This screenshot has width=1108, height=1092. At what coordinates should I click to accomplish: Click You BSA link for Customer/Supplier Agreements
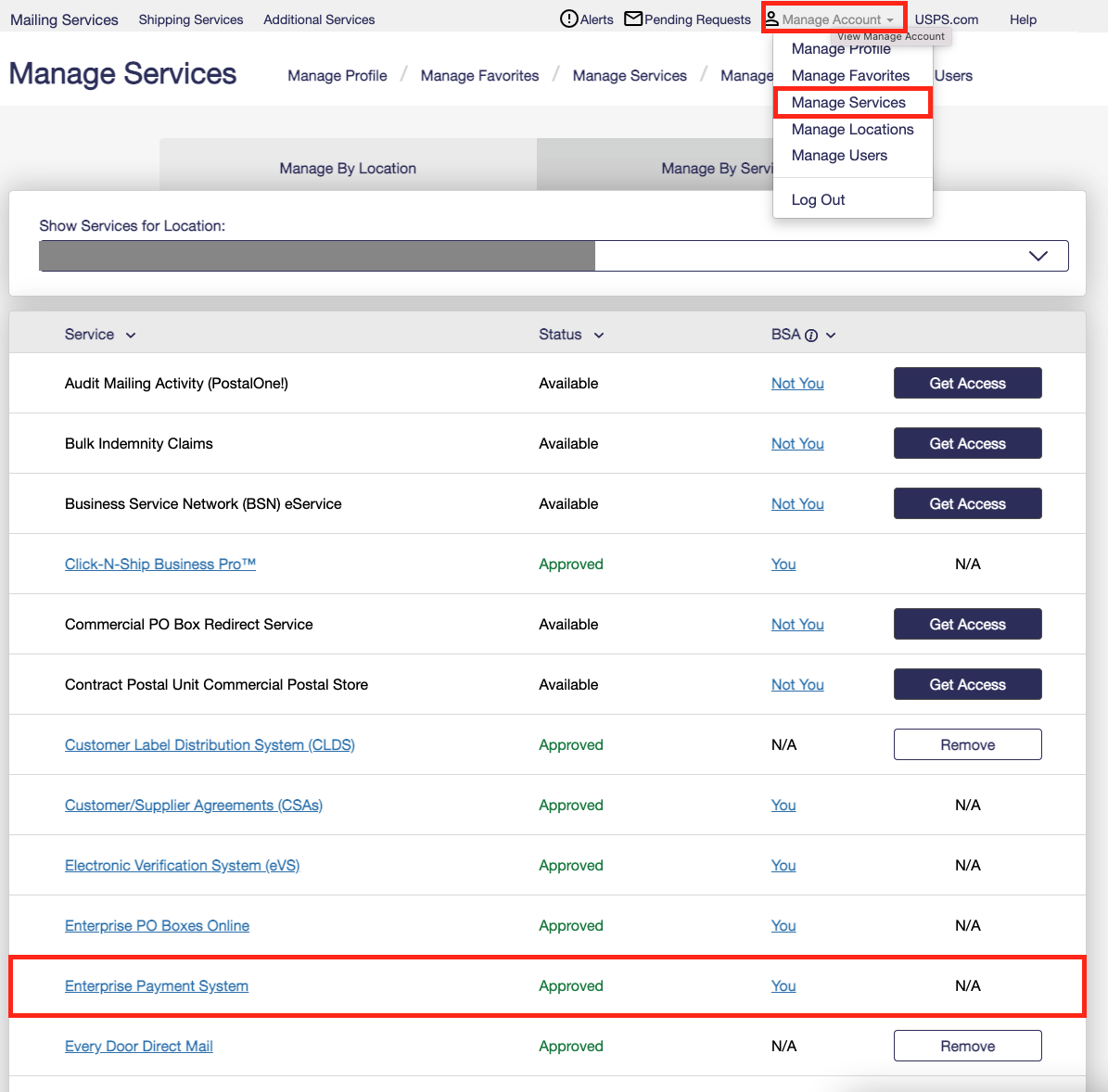tap(783, 806)
